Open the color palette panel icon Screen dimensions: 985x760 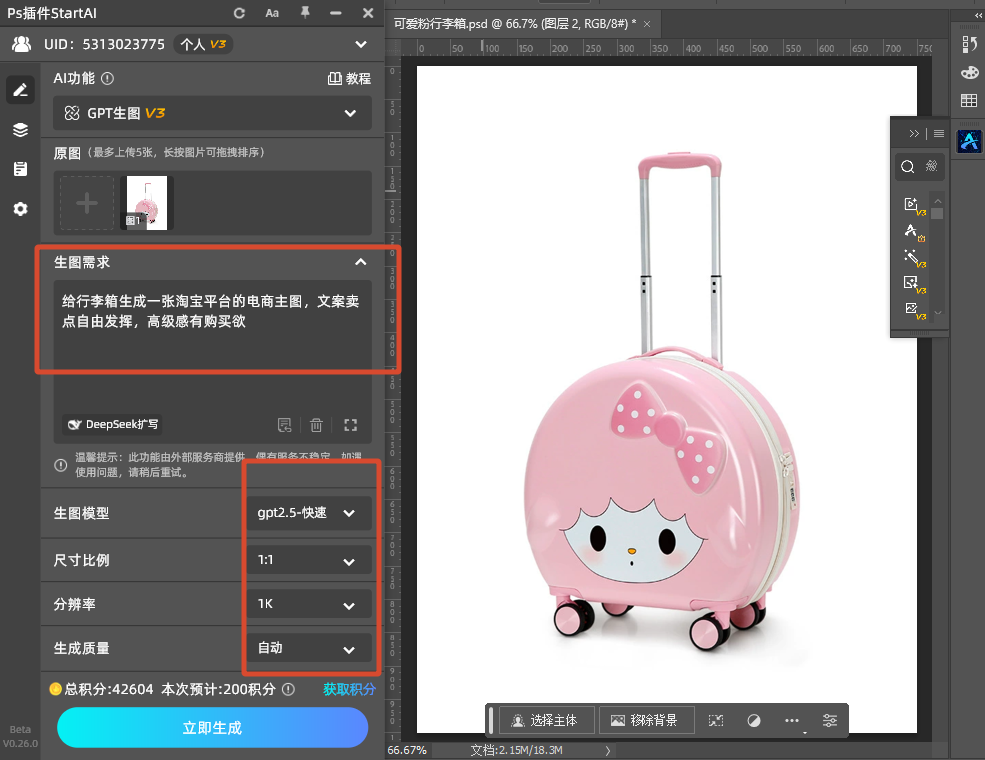[x=969, y=73]
